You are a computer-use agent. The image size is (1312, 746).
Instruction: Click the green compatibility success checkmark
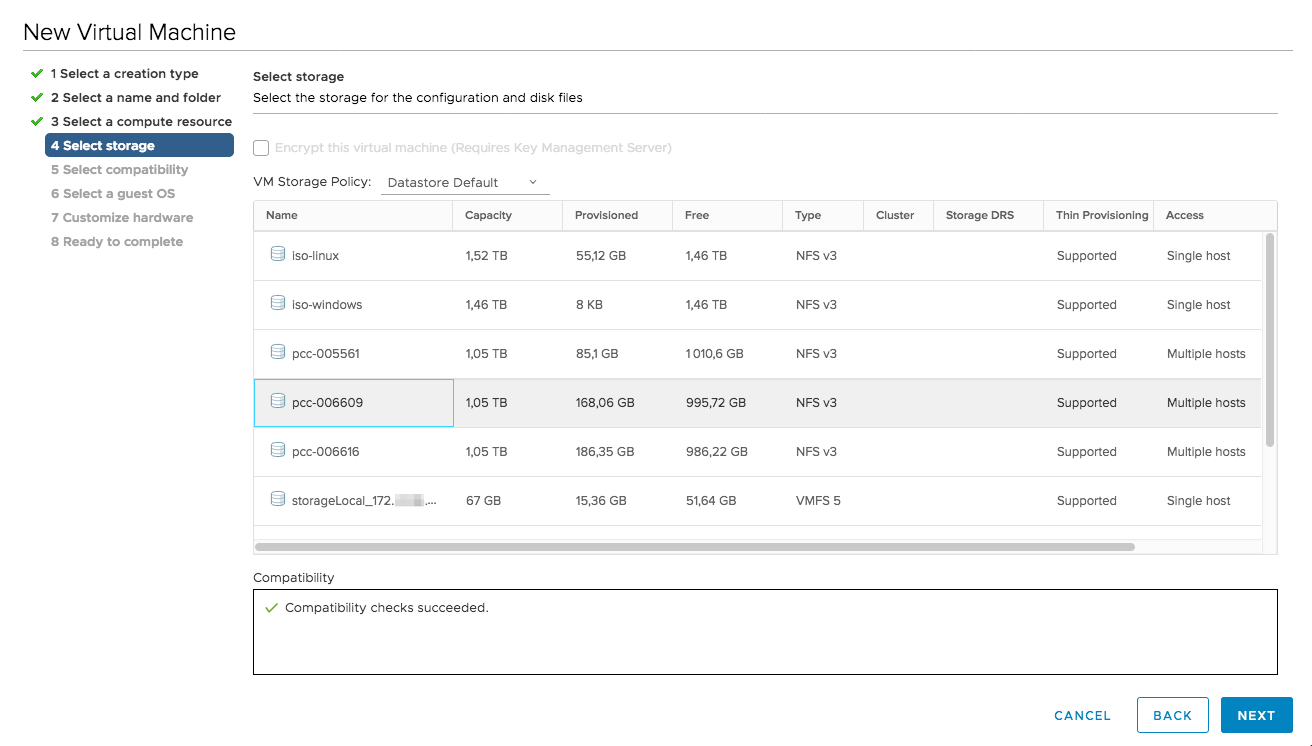271,608
